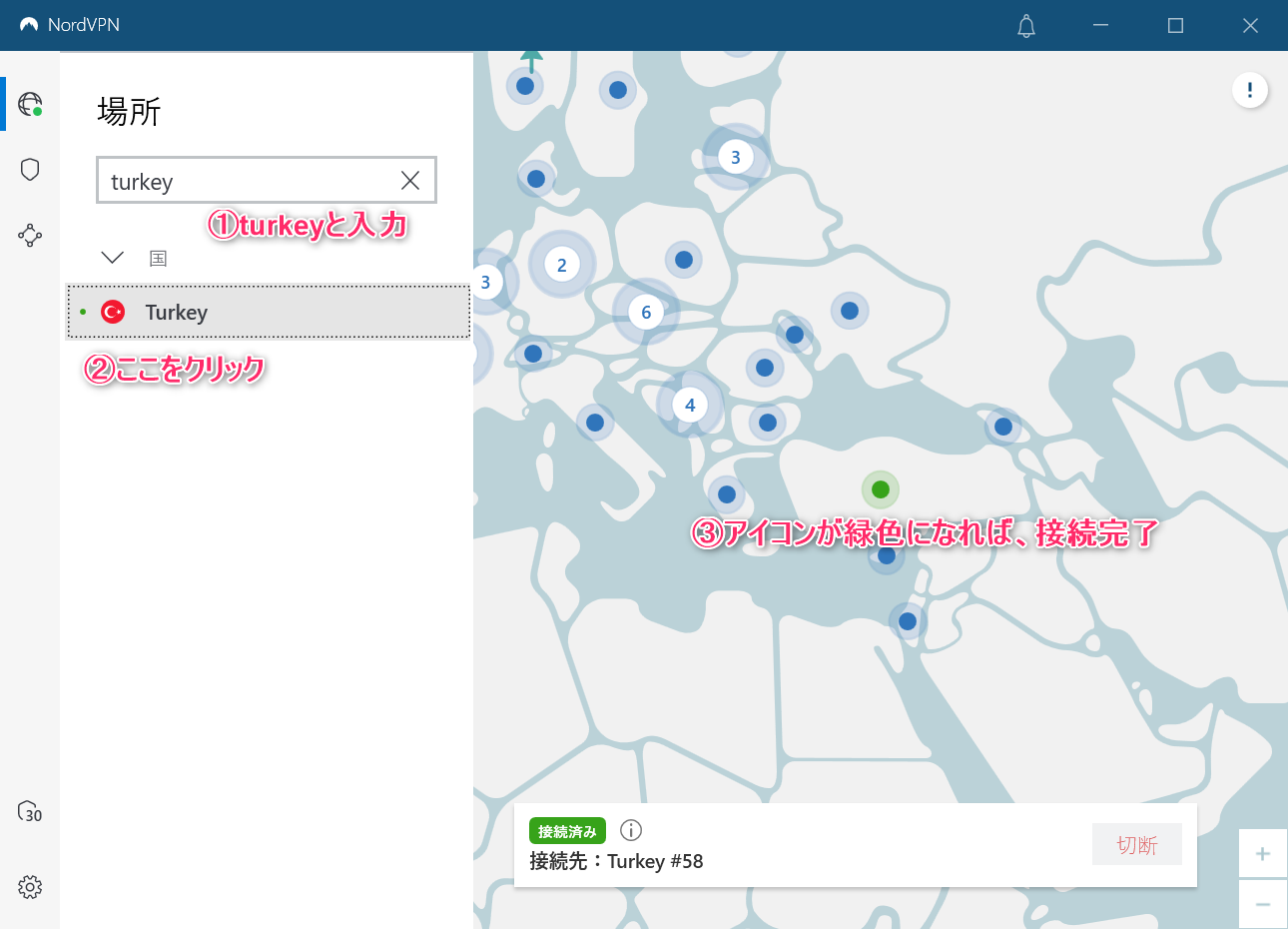
Task: Click the 場所 heading
Action: pos(129,111)
